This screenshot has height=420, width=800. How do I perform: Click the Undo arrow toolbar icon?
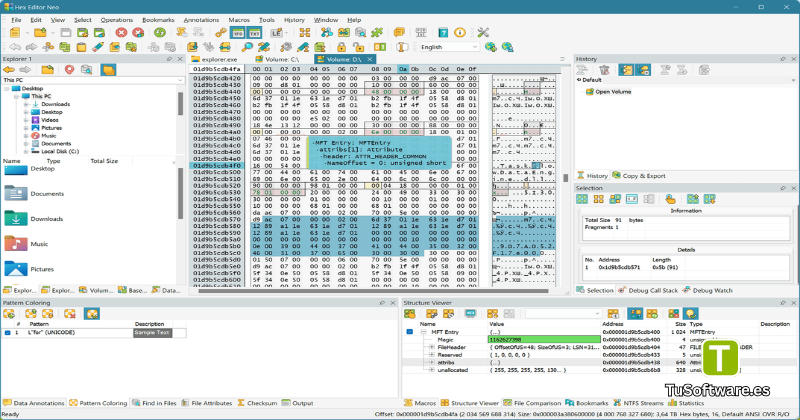click(15, 47)
